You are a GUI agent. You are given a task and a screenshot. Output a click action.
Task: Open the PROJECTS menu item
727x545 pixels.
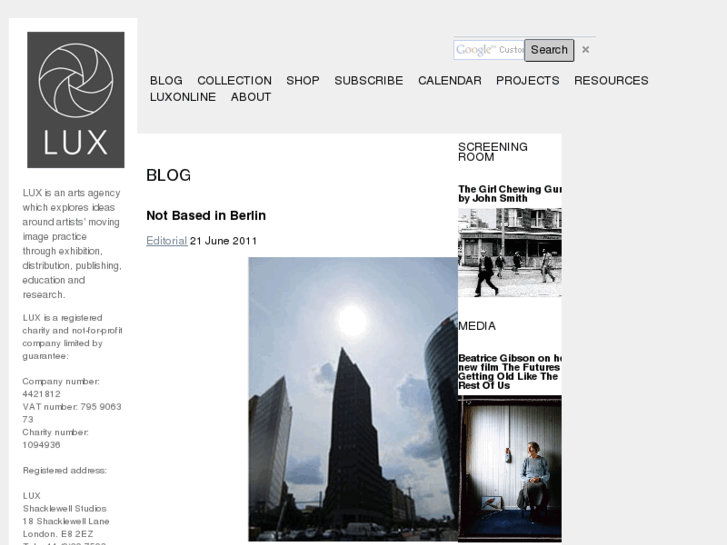[528, 81]
